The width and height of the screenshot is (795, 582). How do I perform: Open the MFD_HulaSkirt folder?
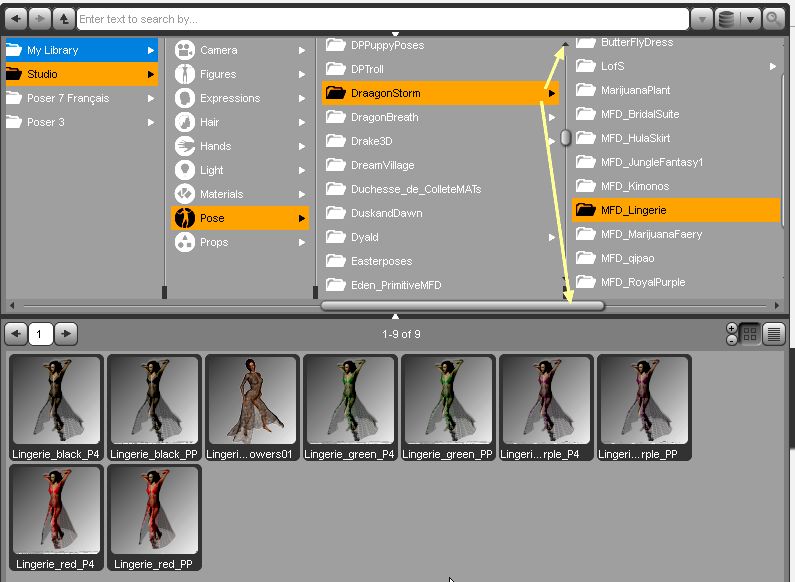click(676, 138)
